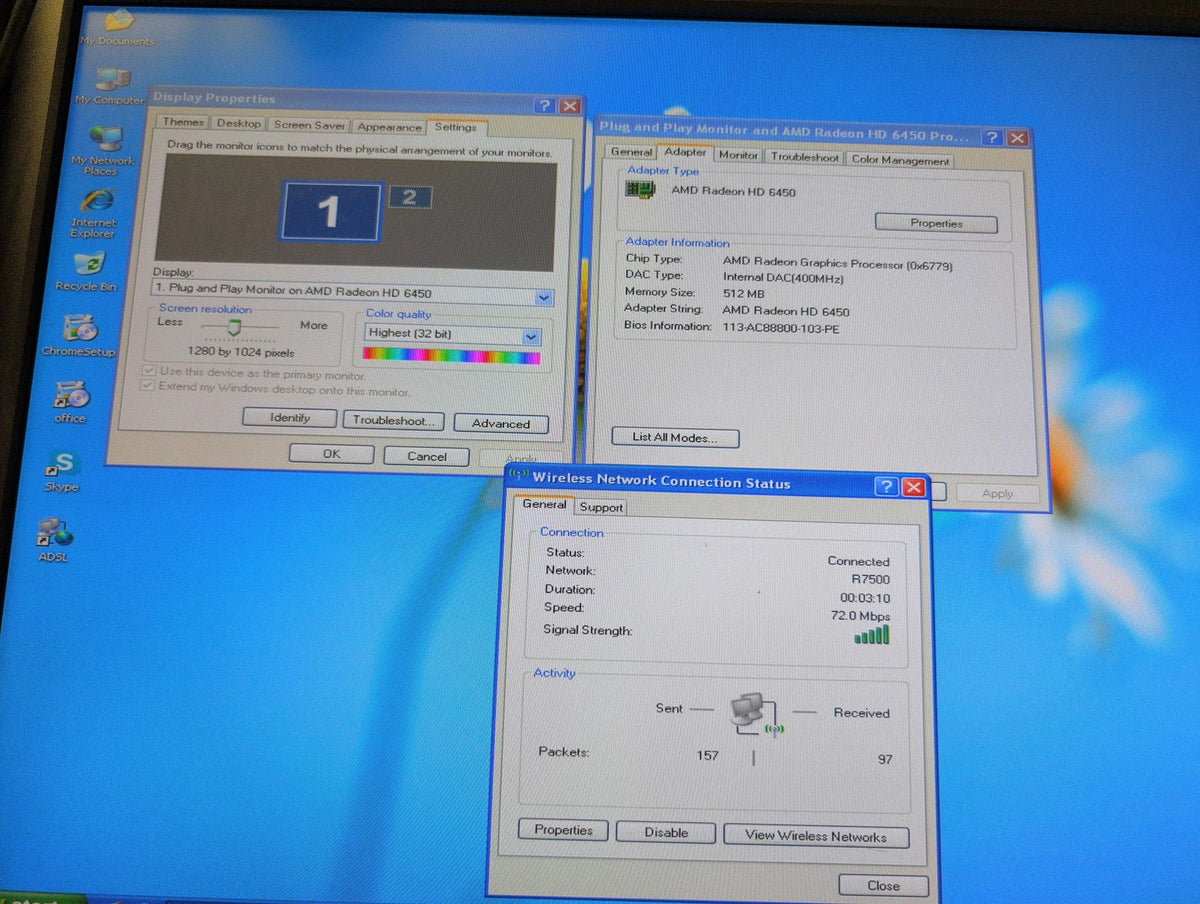1200x904 pixels.
Task: Open the Recycle Bin icon
Action: point(87,273)
